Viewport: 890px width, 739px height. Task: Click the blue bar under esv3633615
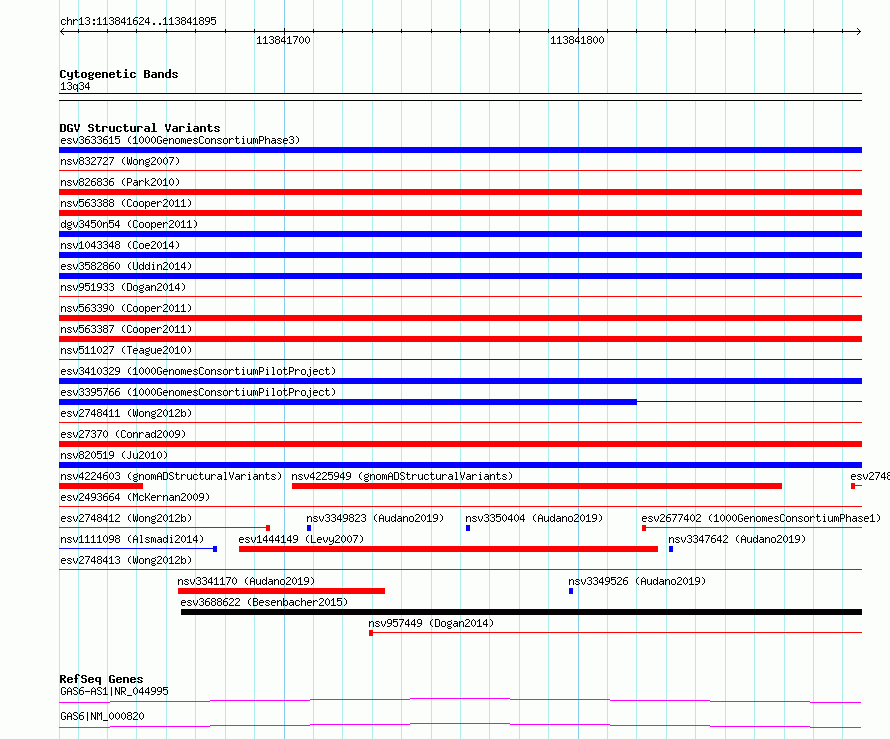click(460, 150)
